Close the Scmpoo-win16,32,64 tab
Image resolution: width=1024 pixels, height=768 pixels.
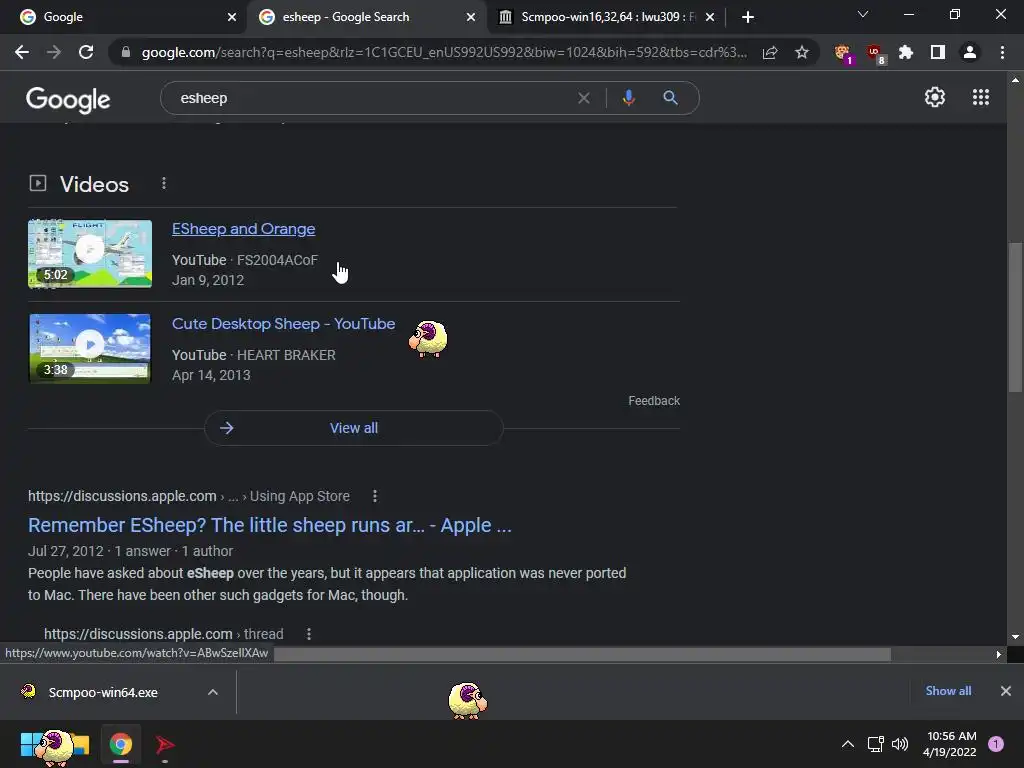click(x=710, y=17)
